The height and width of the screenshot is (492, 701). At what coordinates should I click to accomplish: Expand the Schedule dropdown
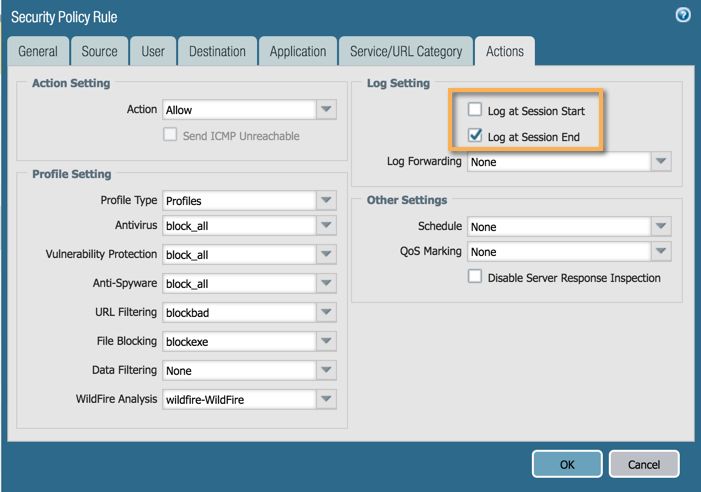[660, 227]
